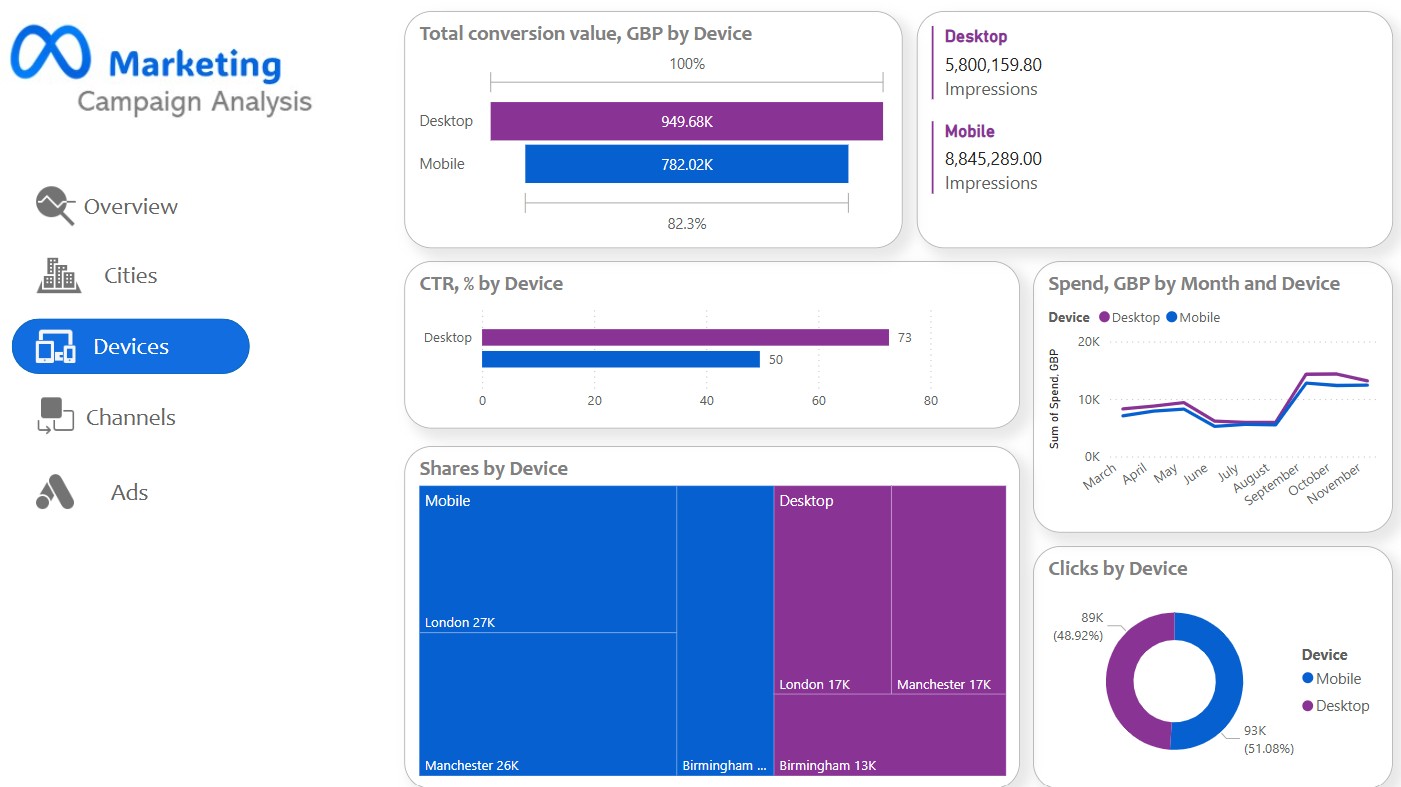1401x787 pixels.
Task: Select the Channels navigation label
Action: (130, 418)
